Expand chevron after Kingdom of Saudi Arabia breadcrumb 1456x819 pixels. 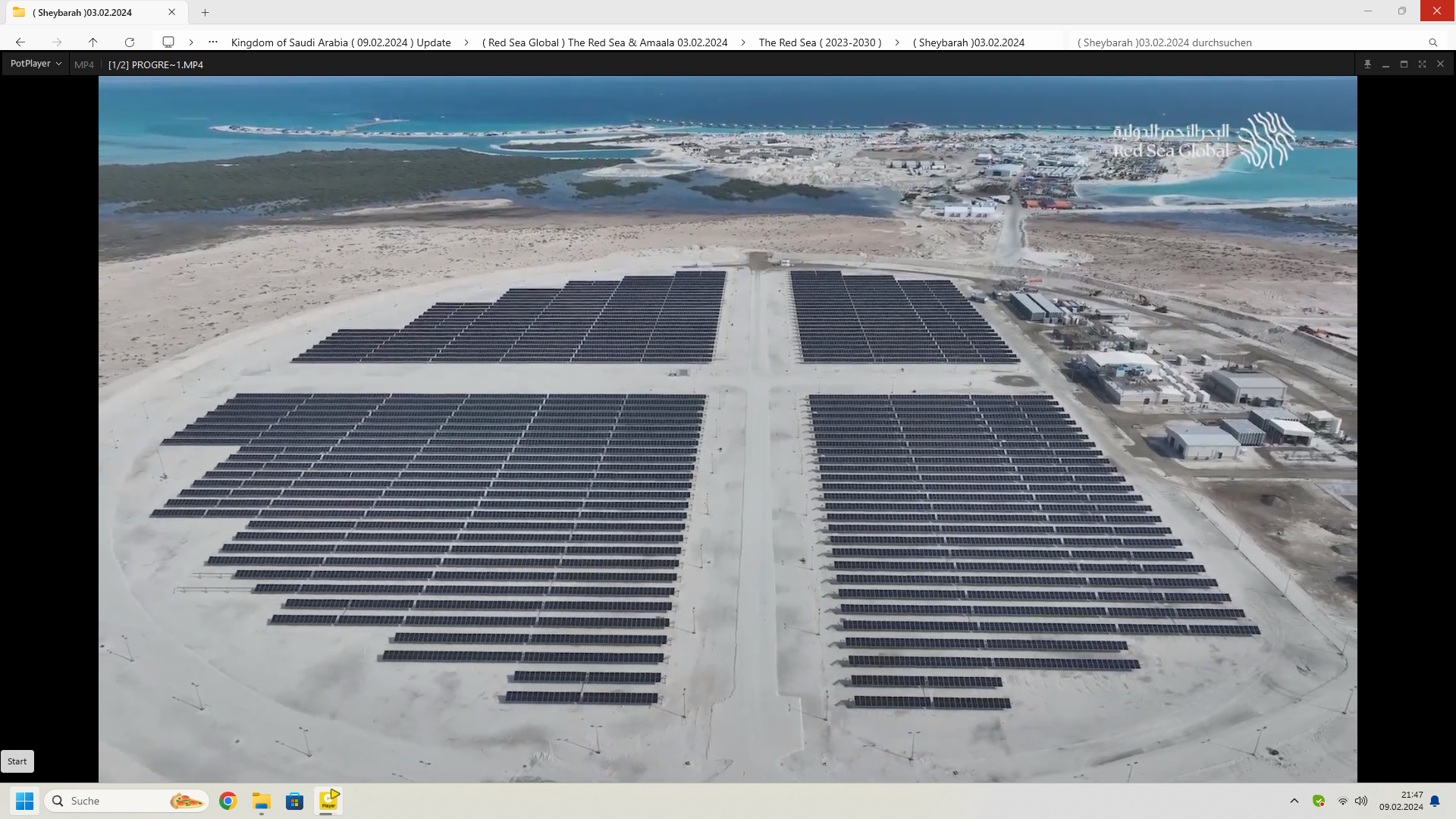coord(466,42)
